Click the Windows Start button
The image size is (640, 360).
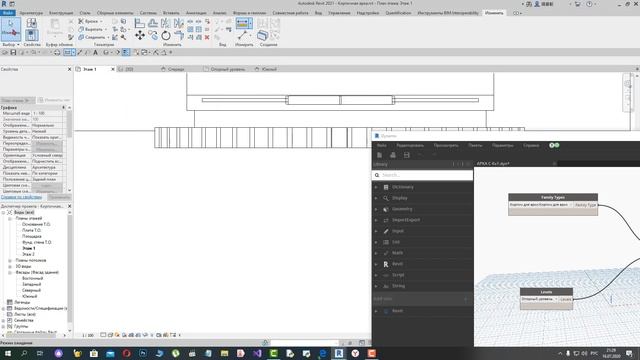tap(7, 353)
